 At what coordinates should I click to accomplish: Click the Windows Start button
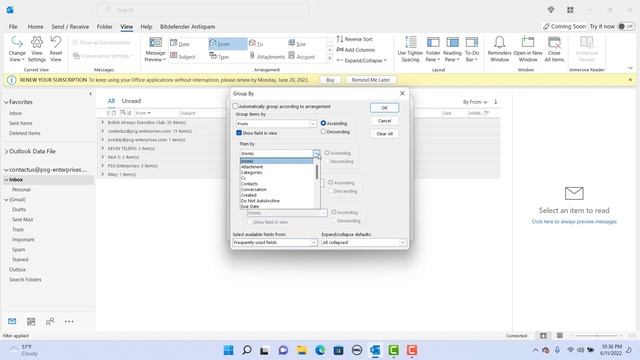(229, 350)
